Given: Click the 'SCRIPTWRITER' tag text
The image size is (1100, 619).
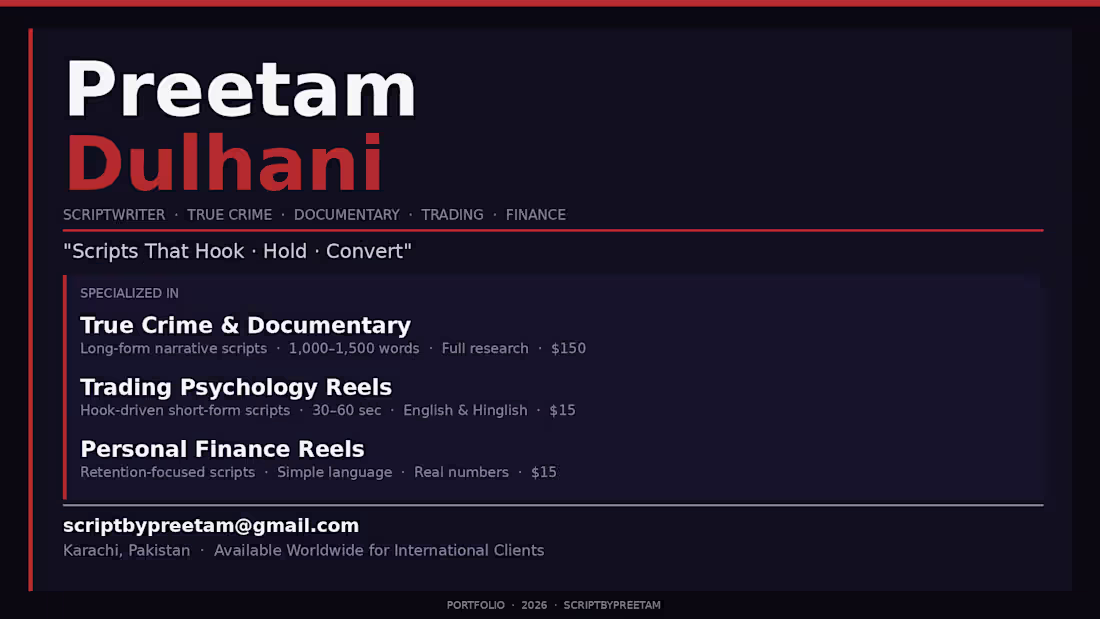Looking at the screenshot, I should [114, 215].
